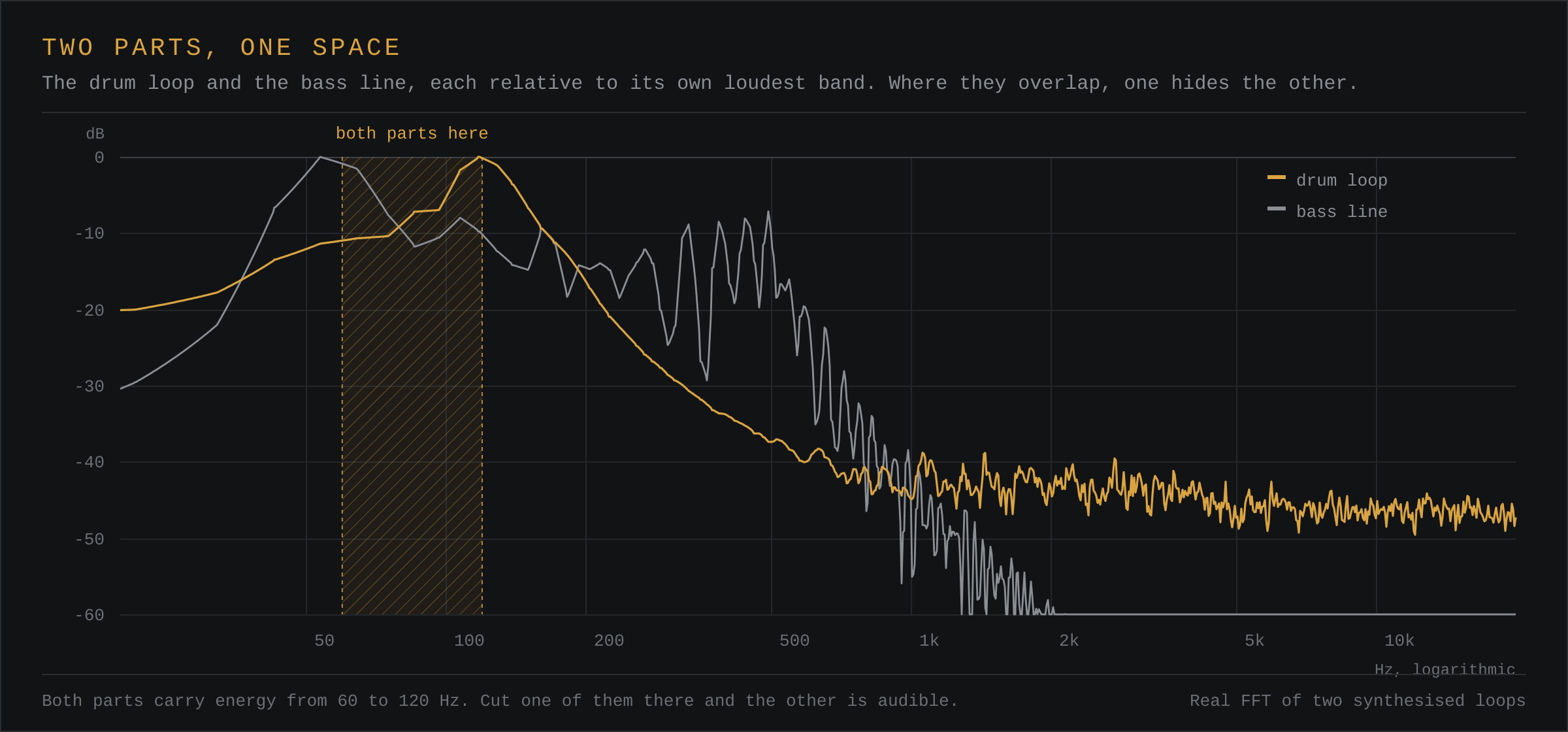The width and height of the screenshot is (1568, 732).
Task: Click the '100' Hz axis tick
Action: 469,640
